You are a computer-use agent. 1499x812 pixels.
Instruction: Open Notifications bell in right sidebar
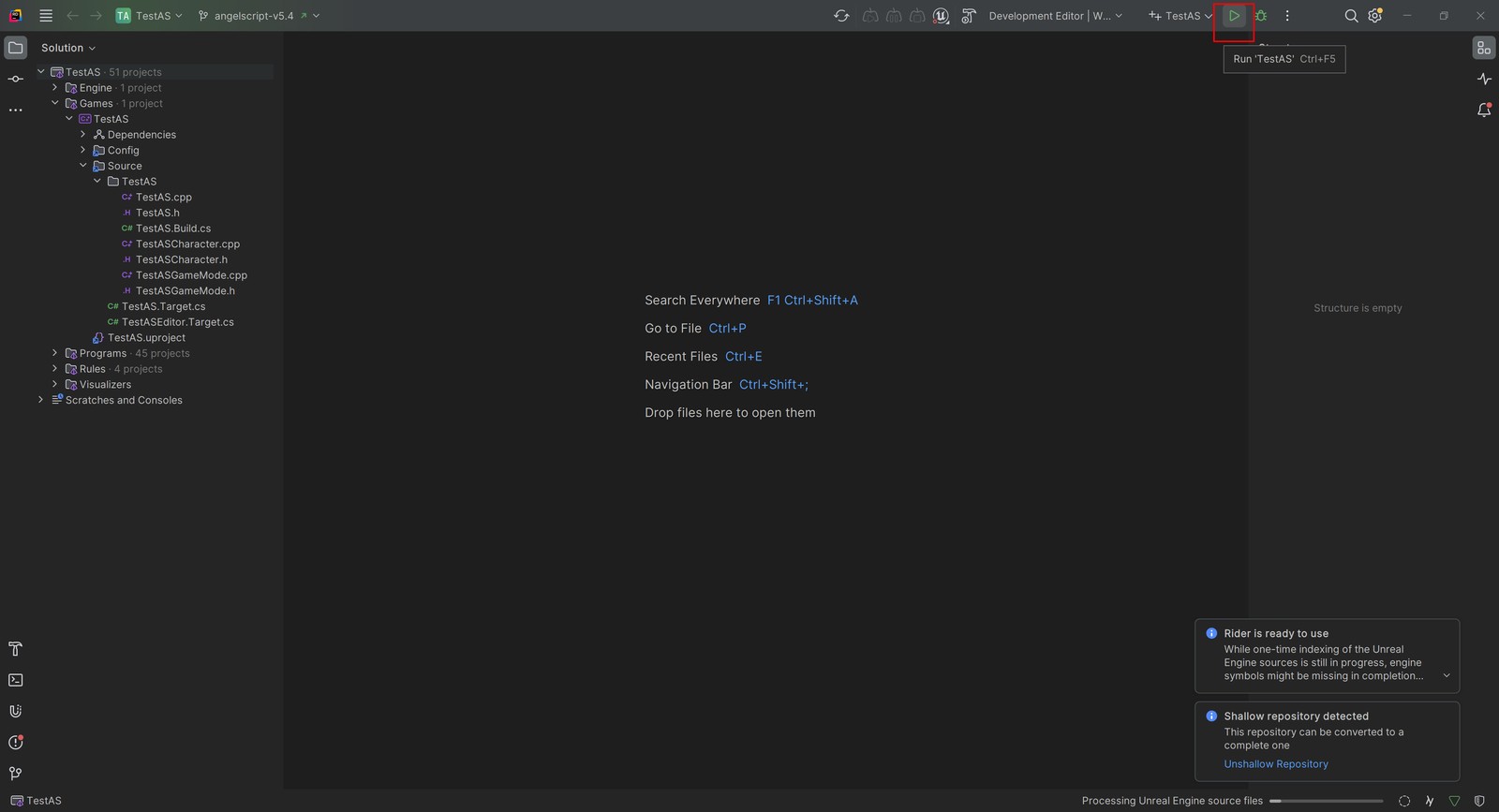(x=1484, y=110)
